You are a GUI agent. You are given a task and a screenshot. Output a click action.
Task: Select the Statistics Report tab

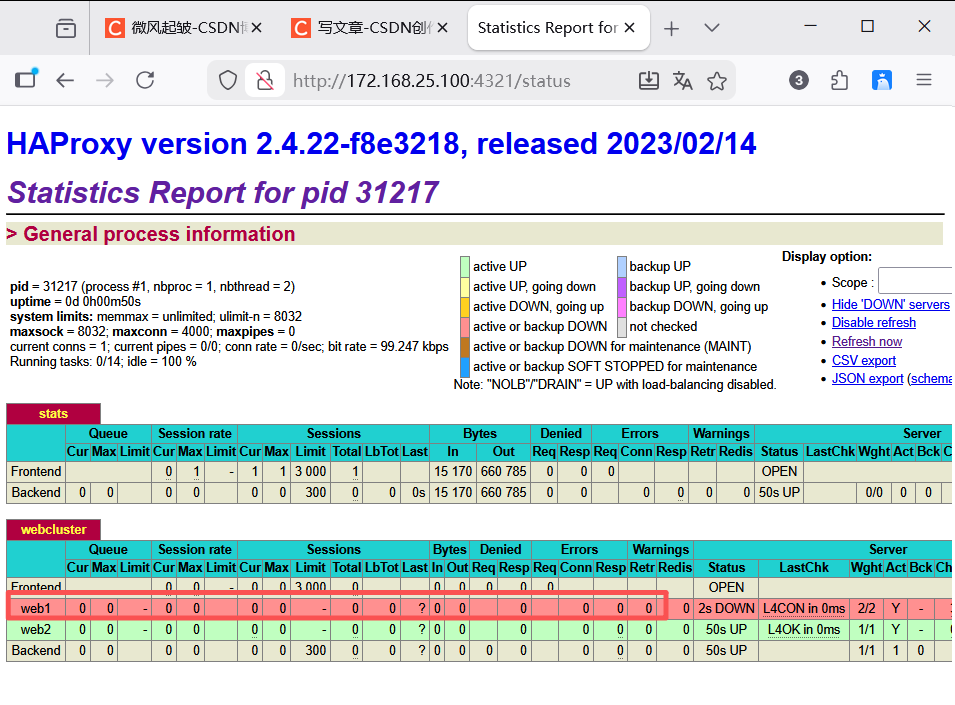pyautogui.click(x=559, y=28)
